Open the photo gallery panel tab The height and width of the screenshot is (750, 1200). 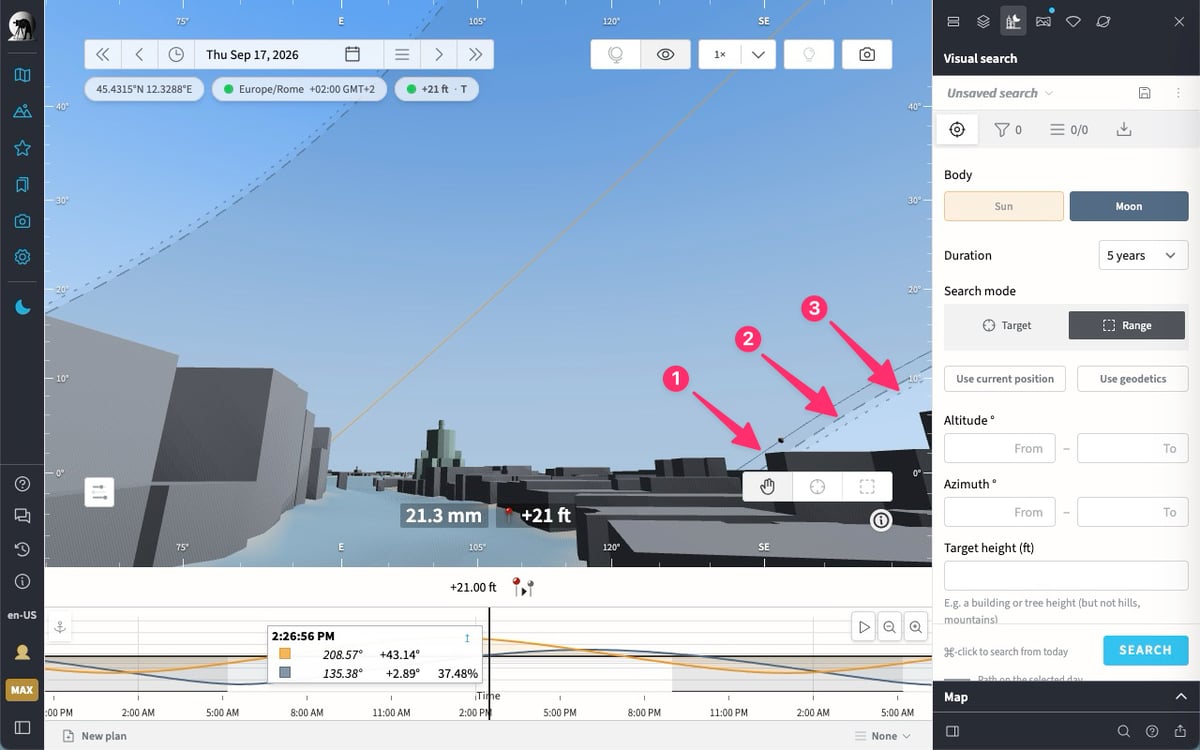[1043, 20]
